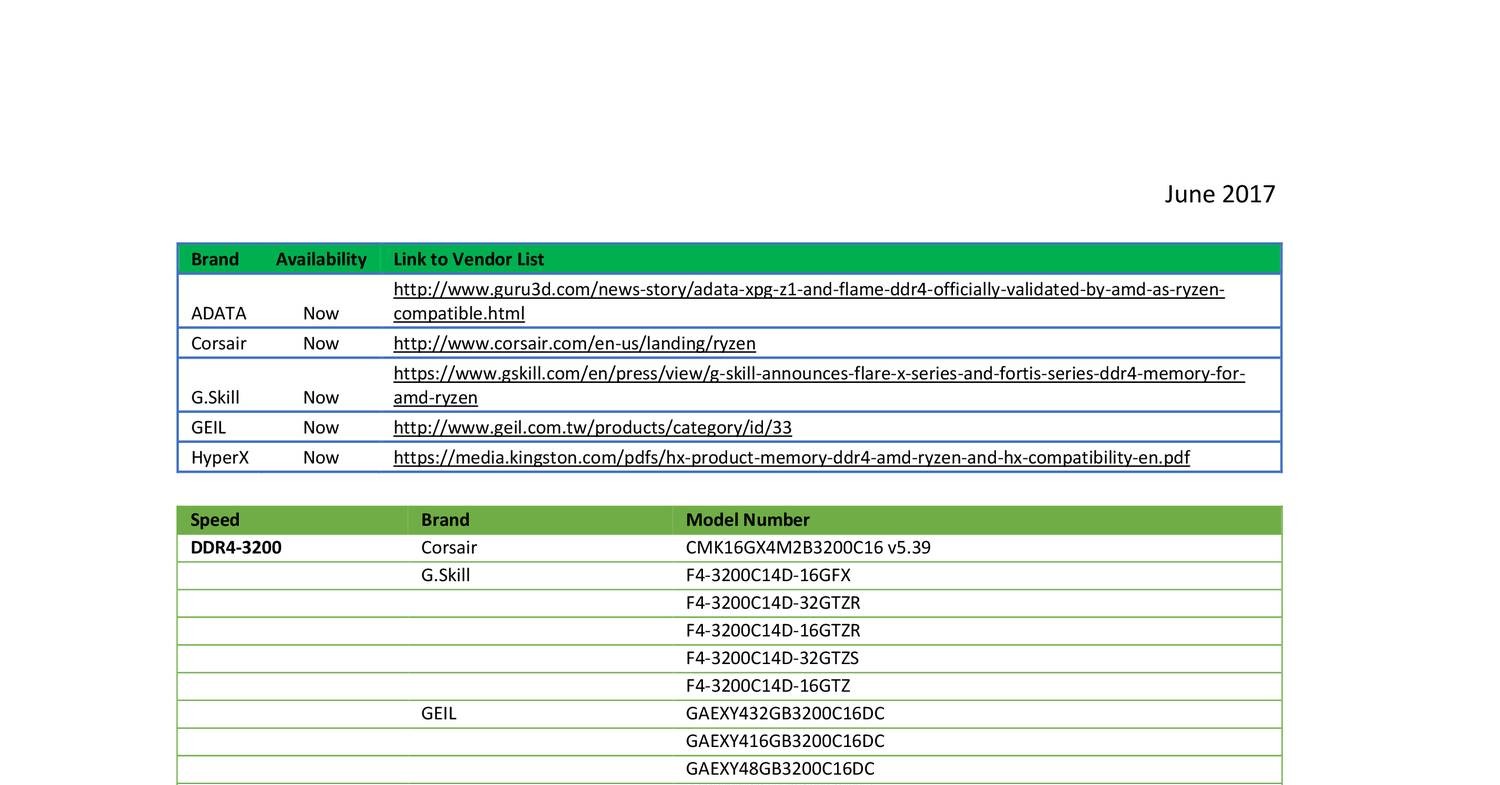The height and width of the screenshot is (785, 1500).
Task: Select the GEIL row in vendor table
Action: pos(208,427)
